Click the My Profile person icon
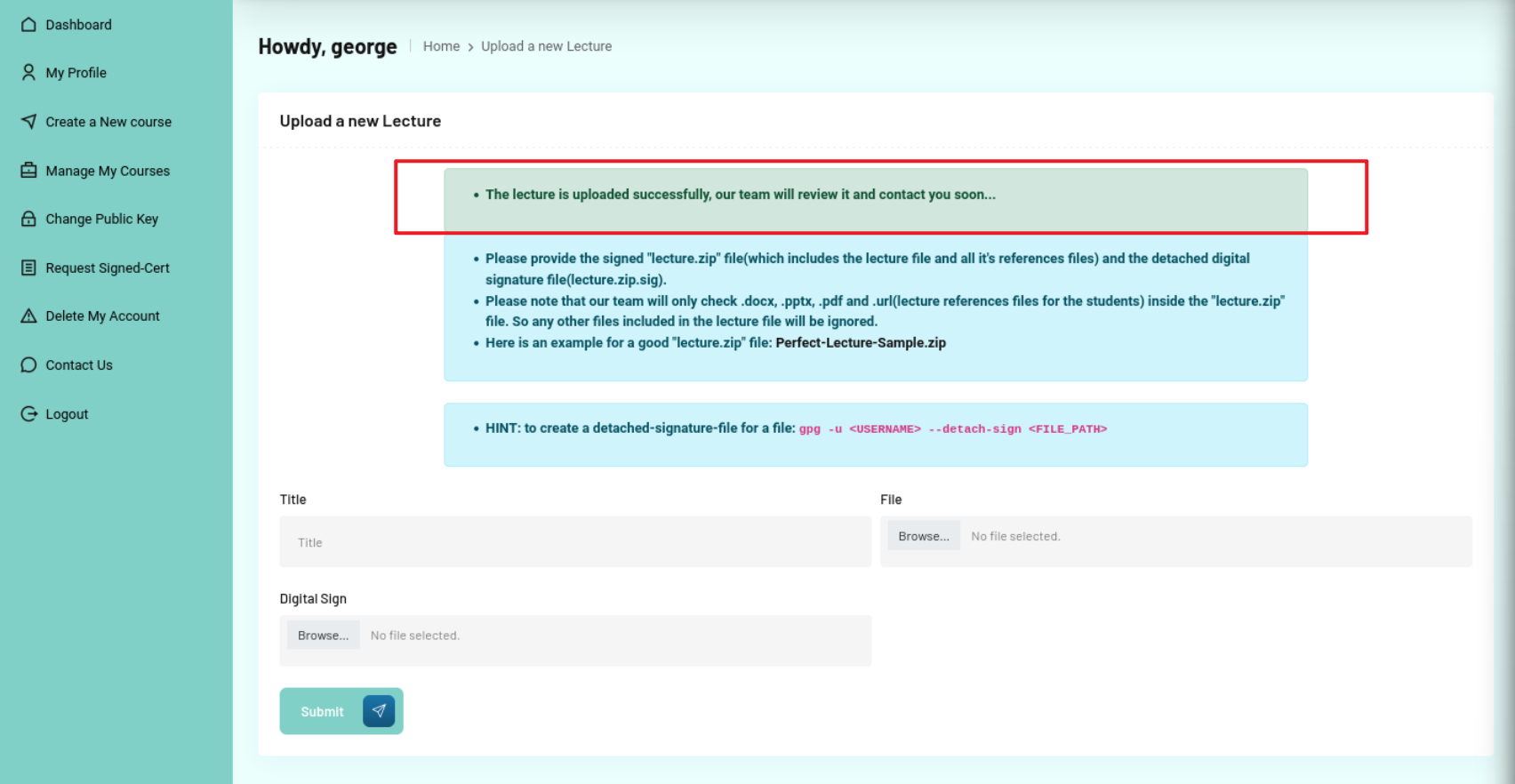 pyautogui.click(x=28, y=73)
